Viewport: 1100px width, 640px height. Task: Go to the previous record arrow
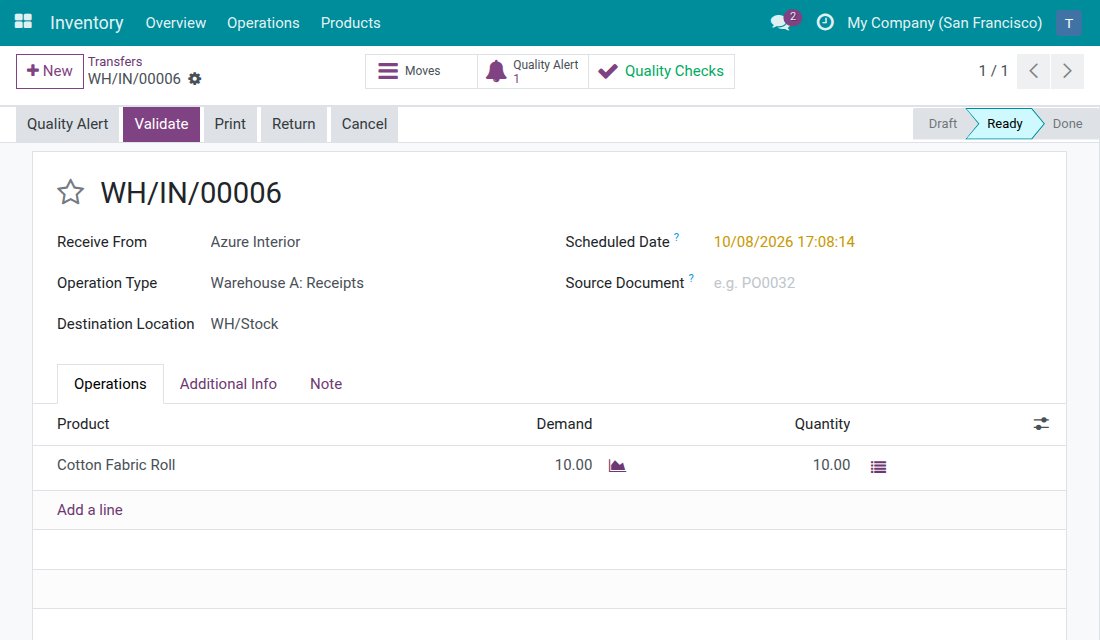[x=1033, y=71]
